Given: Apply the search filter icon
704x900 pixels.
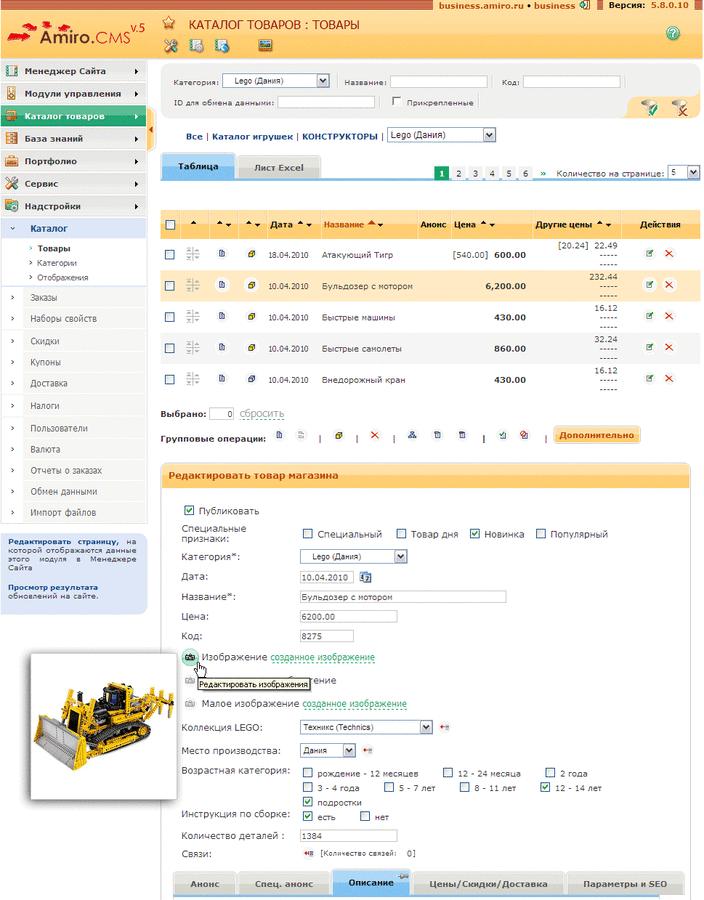Looking at the screenshot, I should [649, 106].
